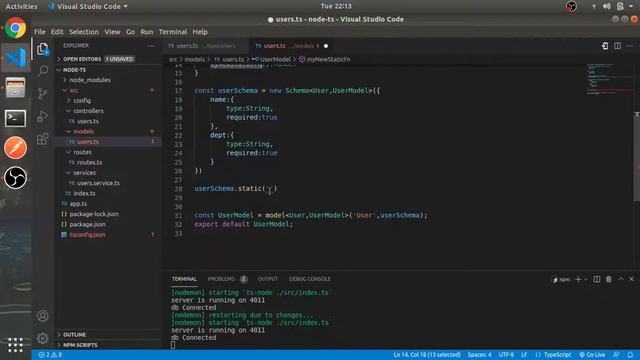Open the Explorer view in activity bar
640x360 pixels.
[x=43, y=49]
